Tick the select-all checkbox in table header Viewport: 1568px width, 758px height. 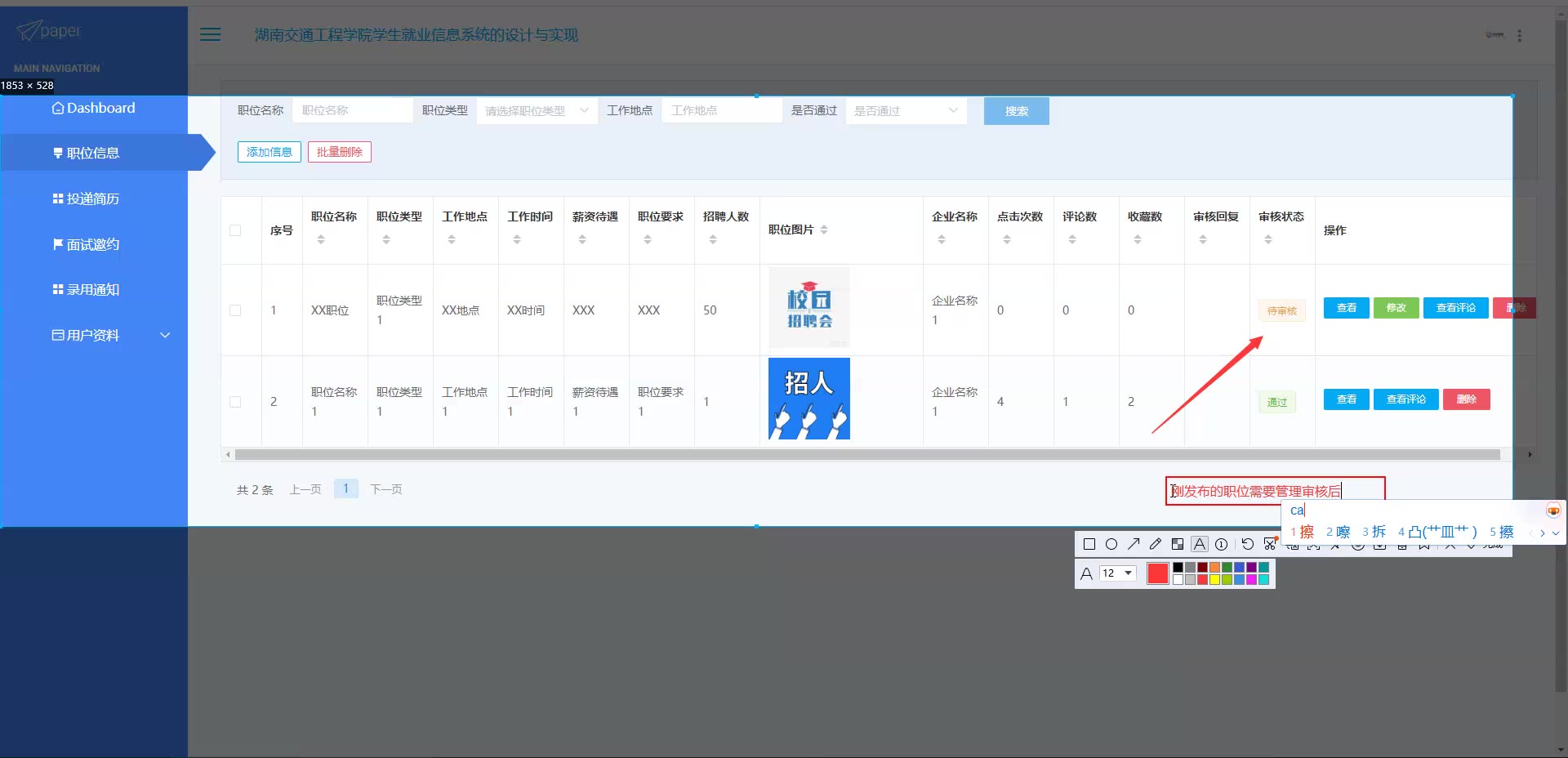(x=235, y=230)
